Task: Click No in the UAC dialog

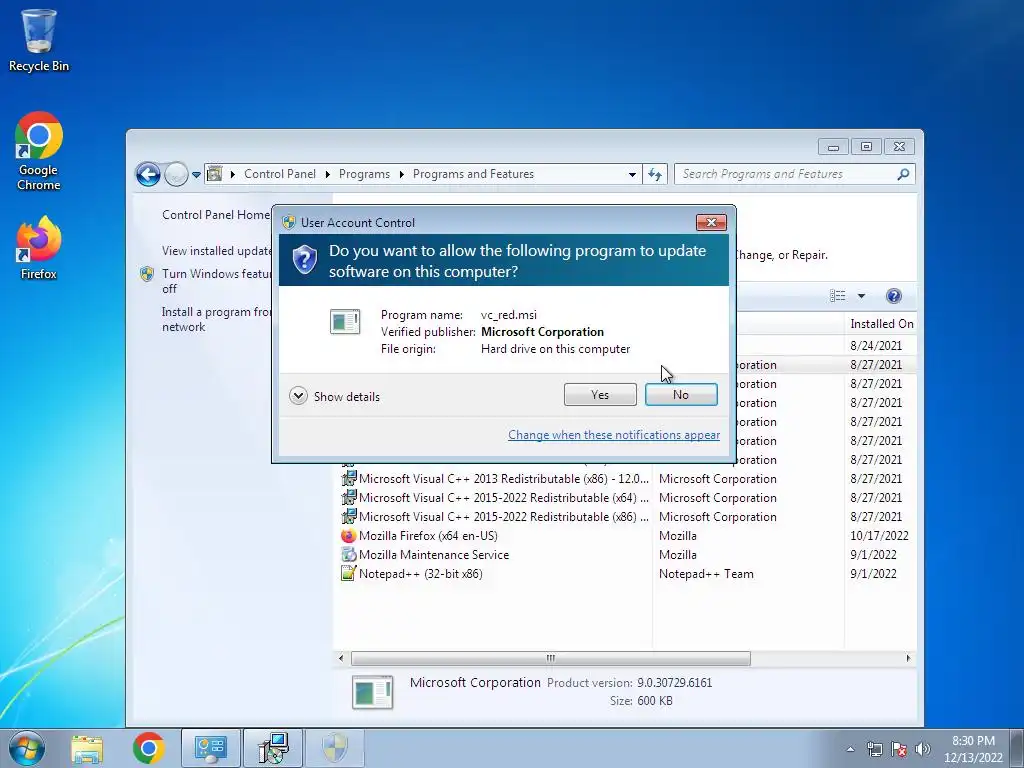Action: click(681, 394)
